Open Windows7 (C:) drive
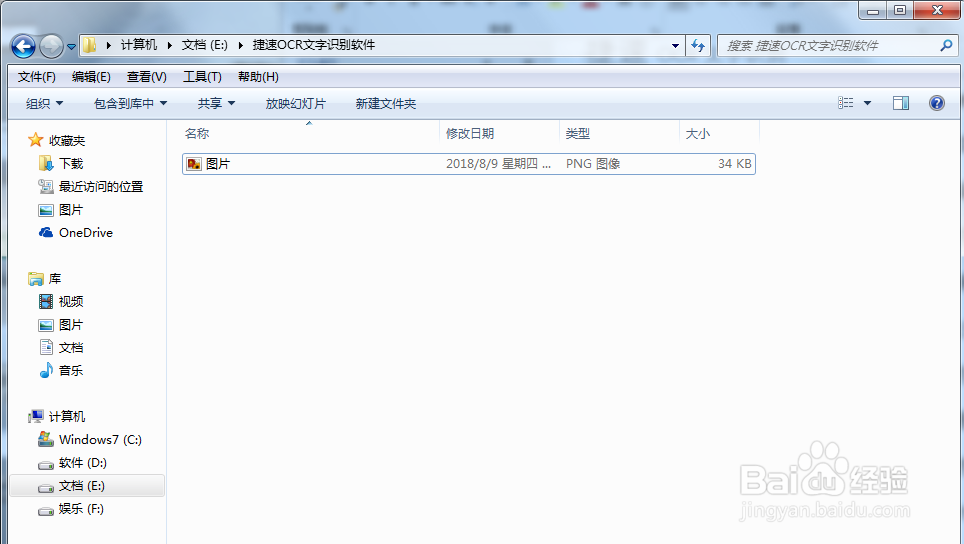 100,440
